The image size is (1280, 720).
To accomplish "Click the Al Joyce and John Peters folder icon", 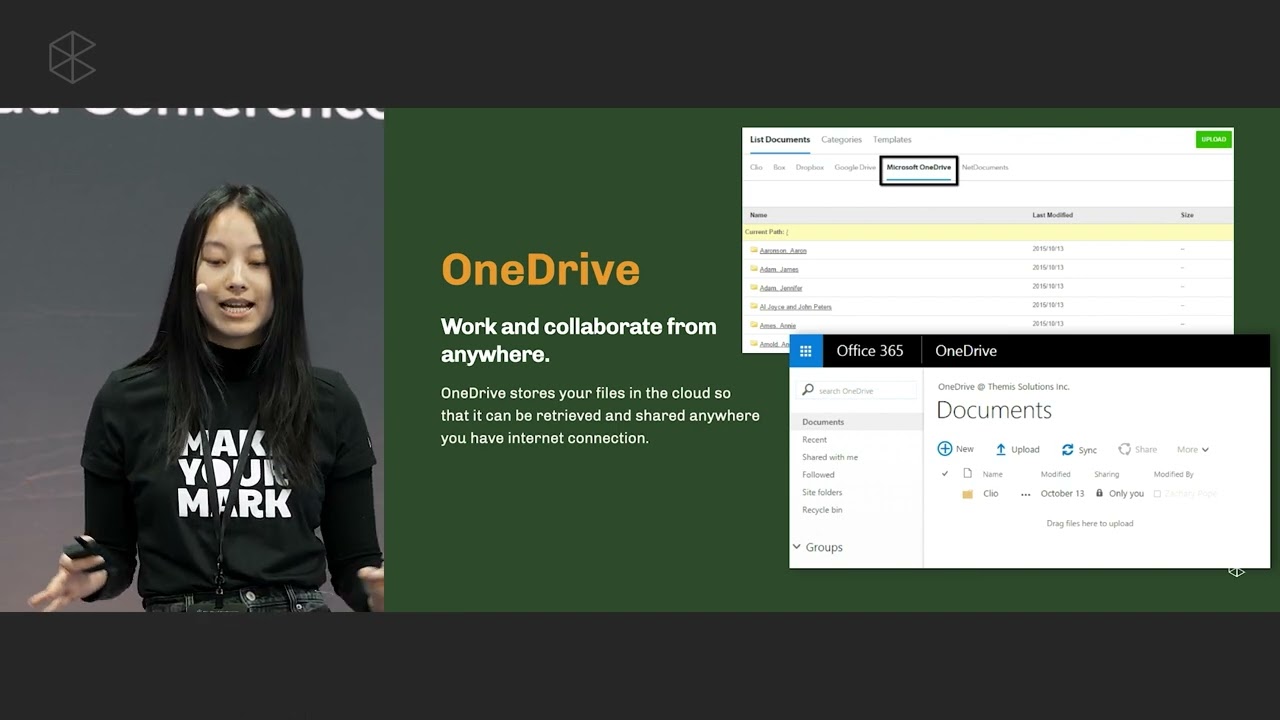I will [x=754, y=307].
